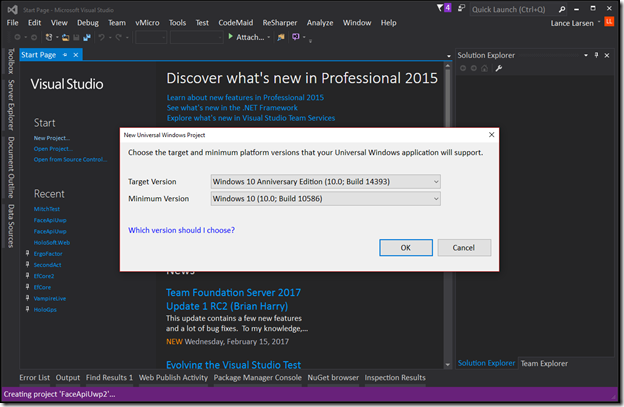Click the Save All toolbar icon
Viewport: 624px width, 407px height.
(87, 37)
